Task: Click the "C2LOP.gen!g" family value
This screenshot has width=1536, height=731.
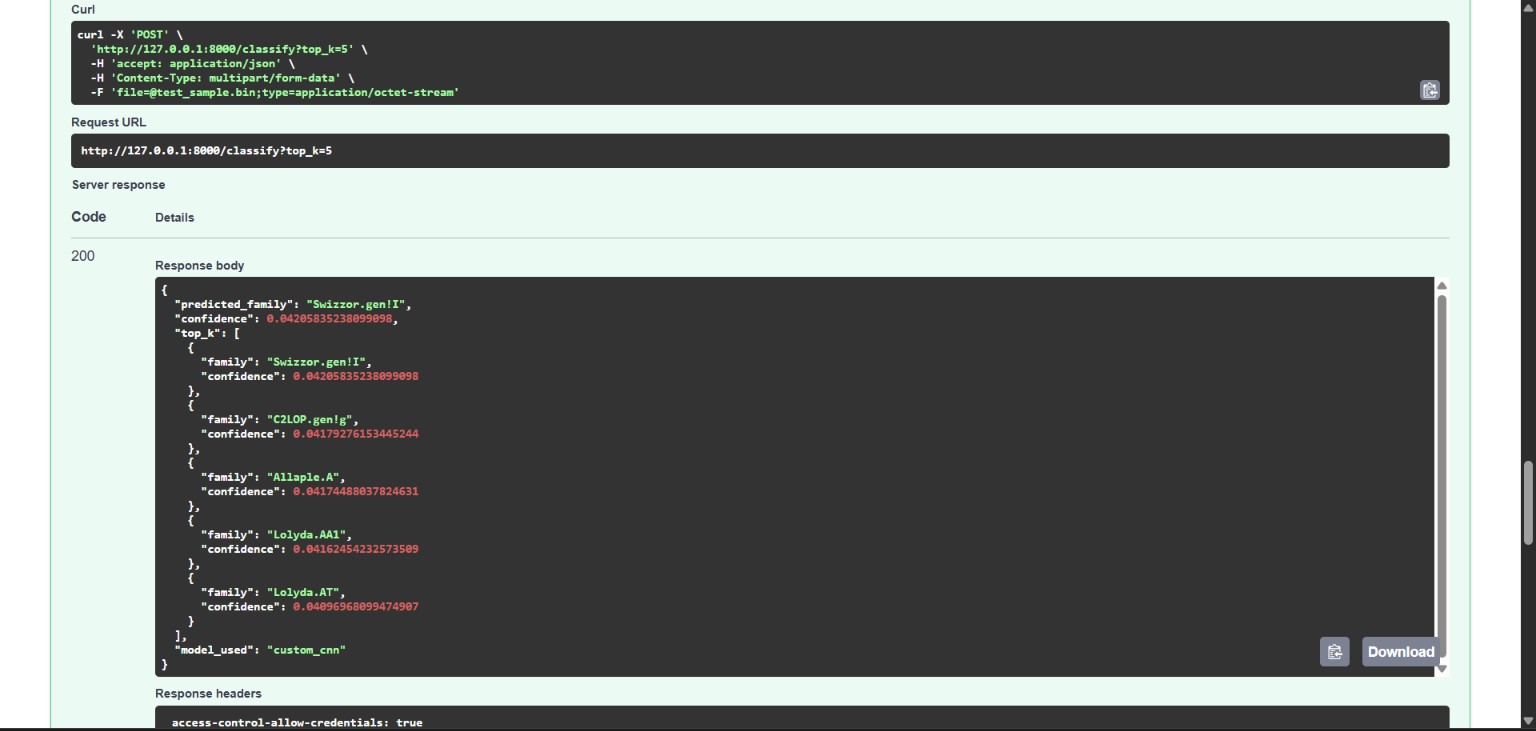Action: (x=312, y=419)
